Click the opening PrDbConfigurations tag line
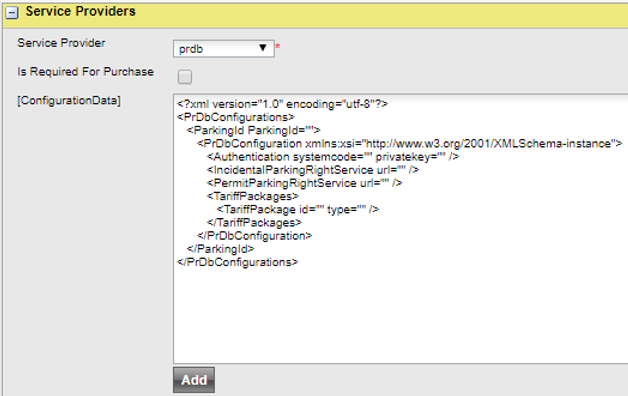 (236, 117)
